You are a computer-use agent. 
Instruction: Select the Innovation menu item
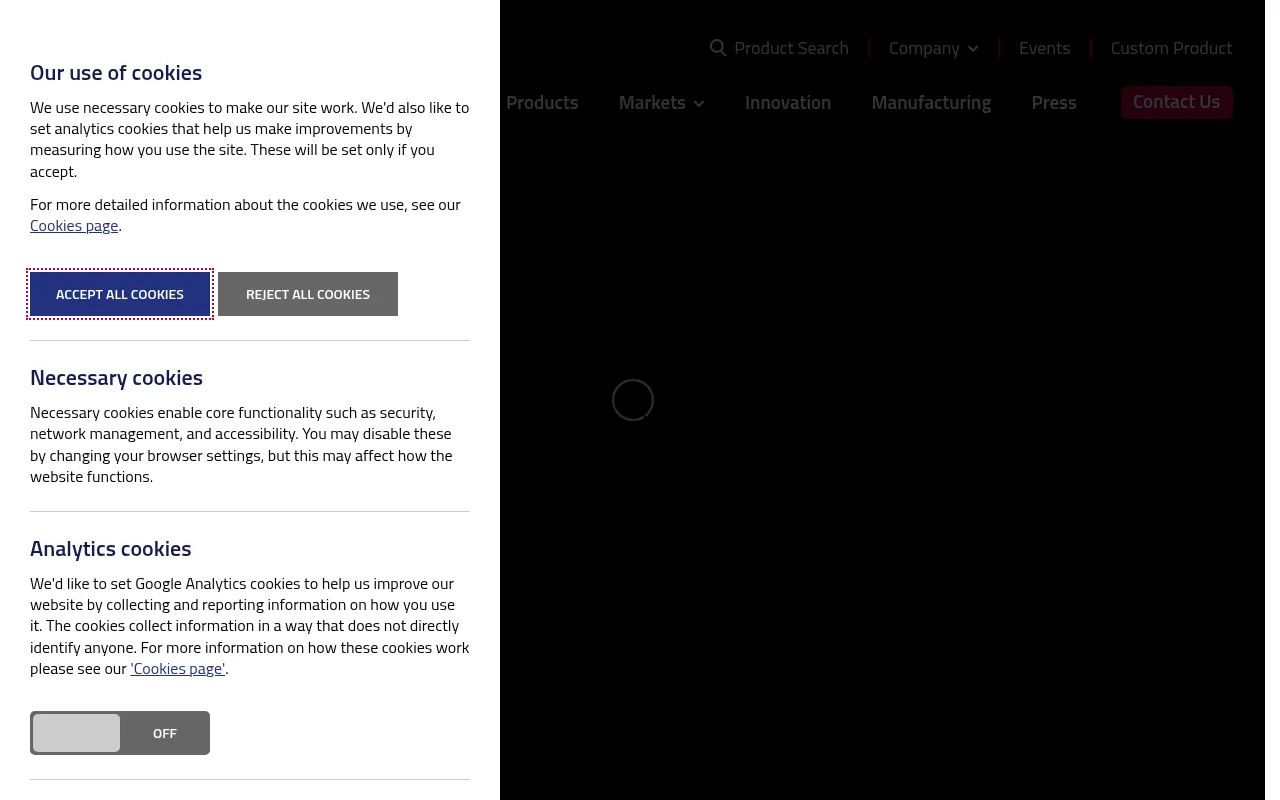click(x=788, y=102)
